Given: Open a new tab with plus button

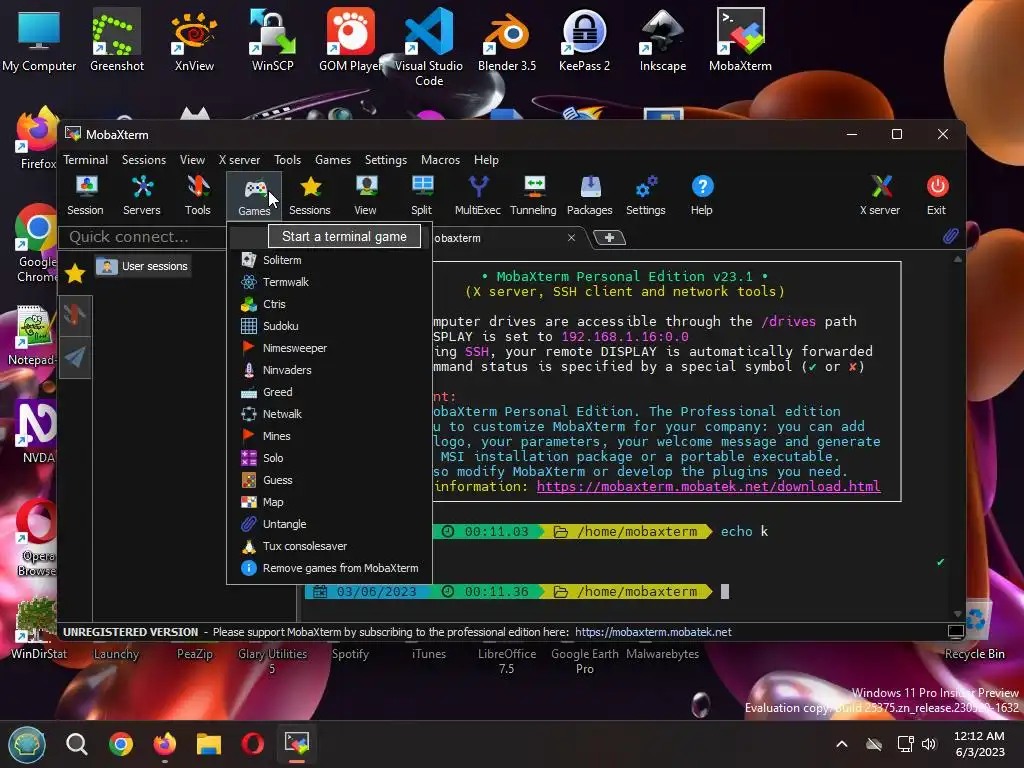Looking at the screenshot, I should pyautogui.click(x=609, y=238).
